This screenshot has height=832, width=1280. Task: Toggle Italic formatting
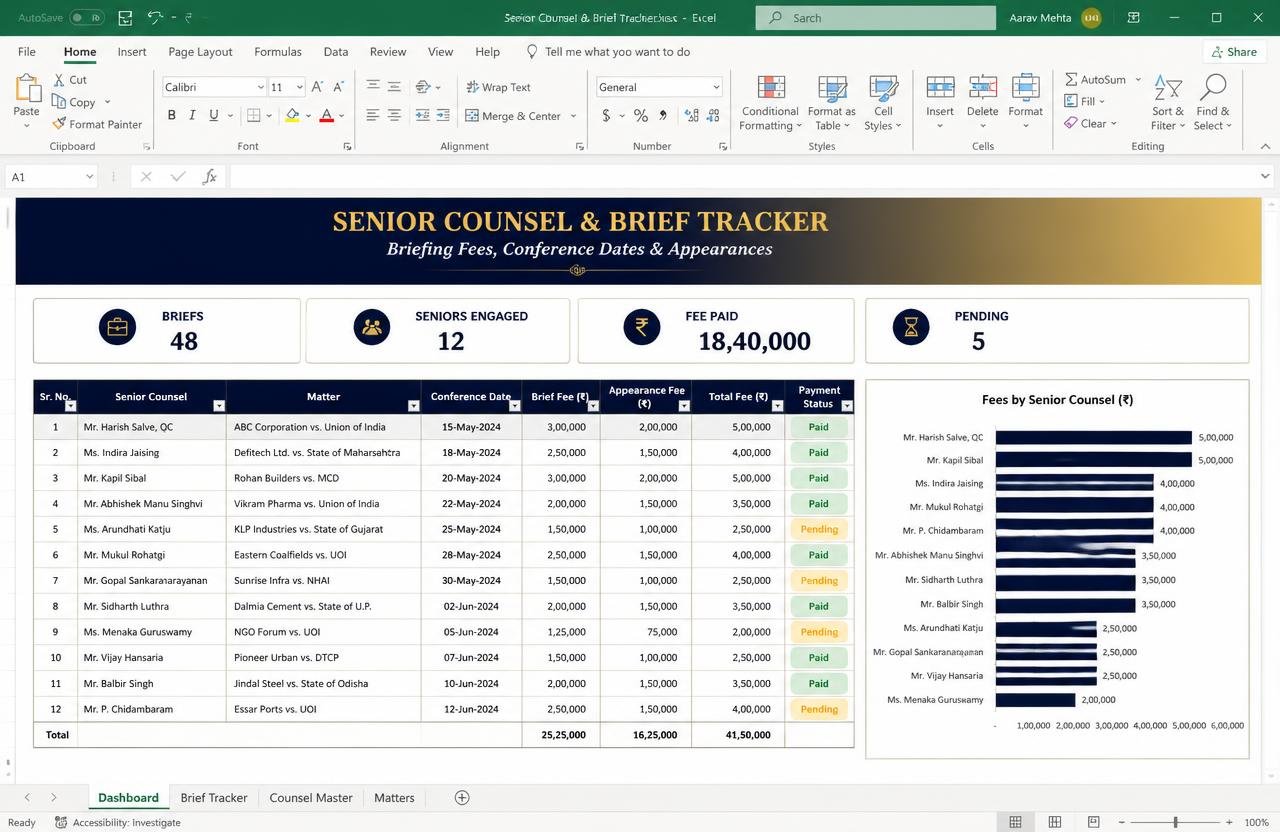(193, 116)
